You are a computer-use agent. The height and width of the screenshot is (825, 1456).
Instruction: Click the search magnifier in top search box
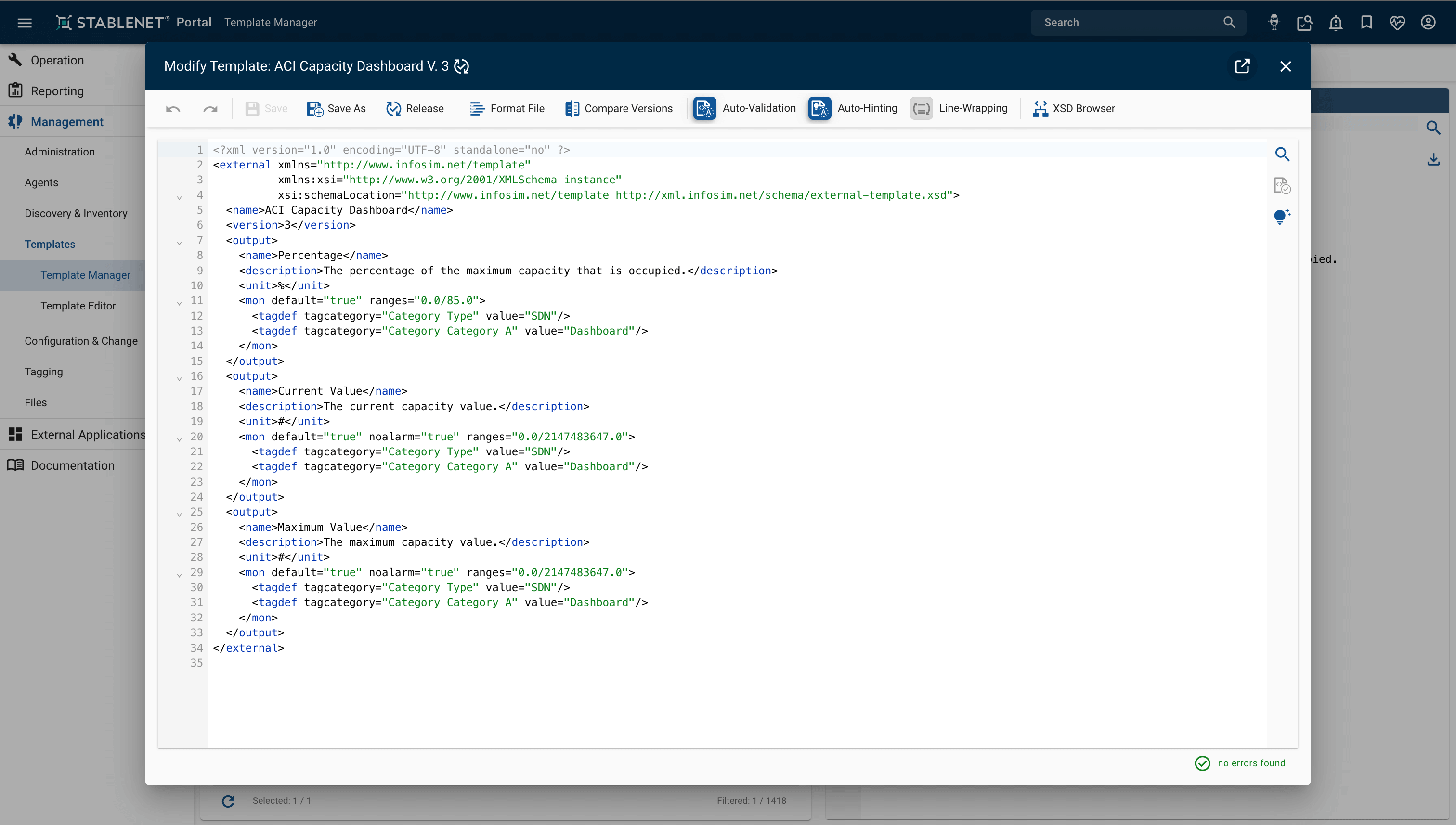click(1229, 23)
